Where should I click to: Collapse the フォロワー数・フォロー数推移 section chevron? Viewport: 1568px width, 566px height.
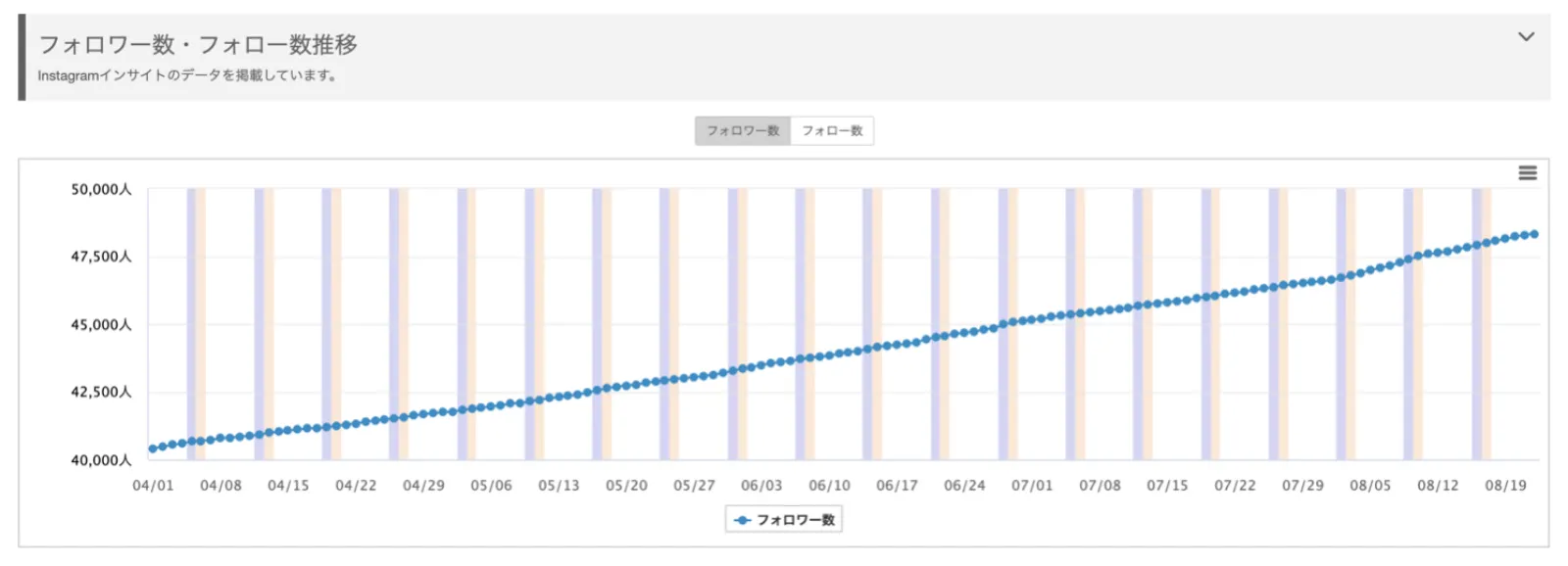pyautogui.click(x=1526, y=37)
